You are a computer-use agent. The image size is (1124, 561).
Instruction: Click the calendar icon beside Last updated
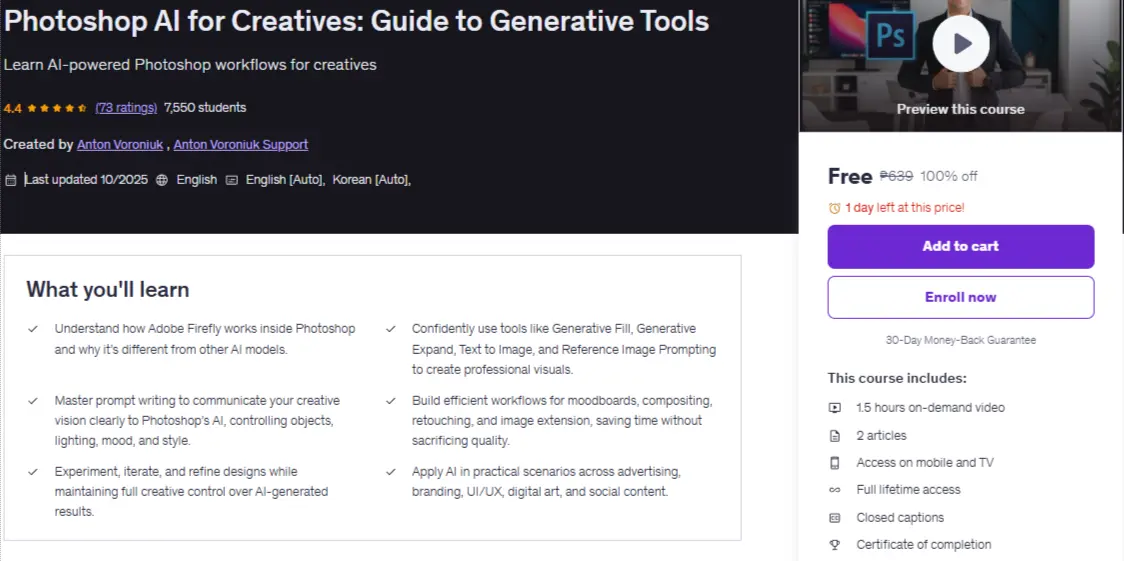11,180
